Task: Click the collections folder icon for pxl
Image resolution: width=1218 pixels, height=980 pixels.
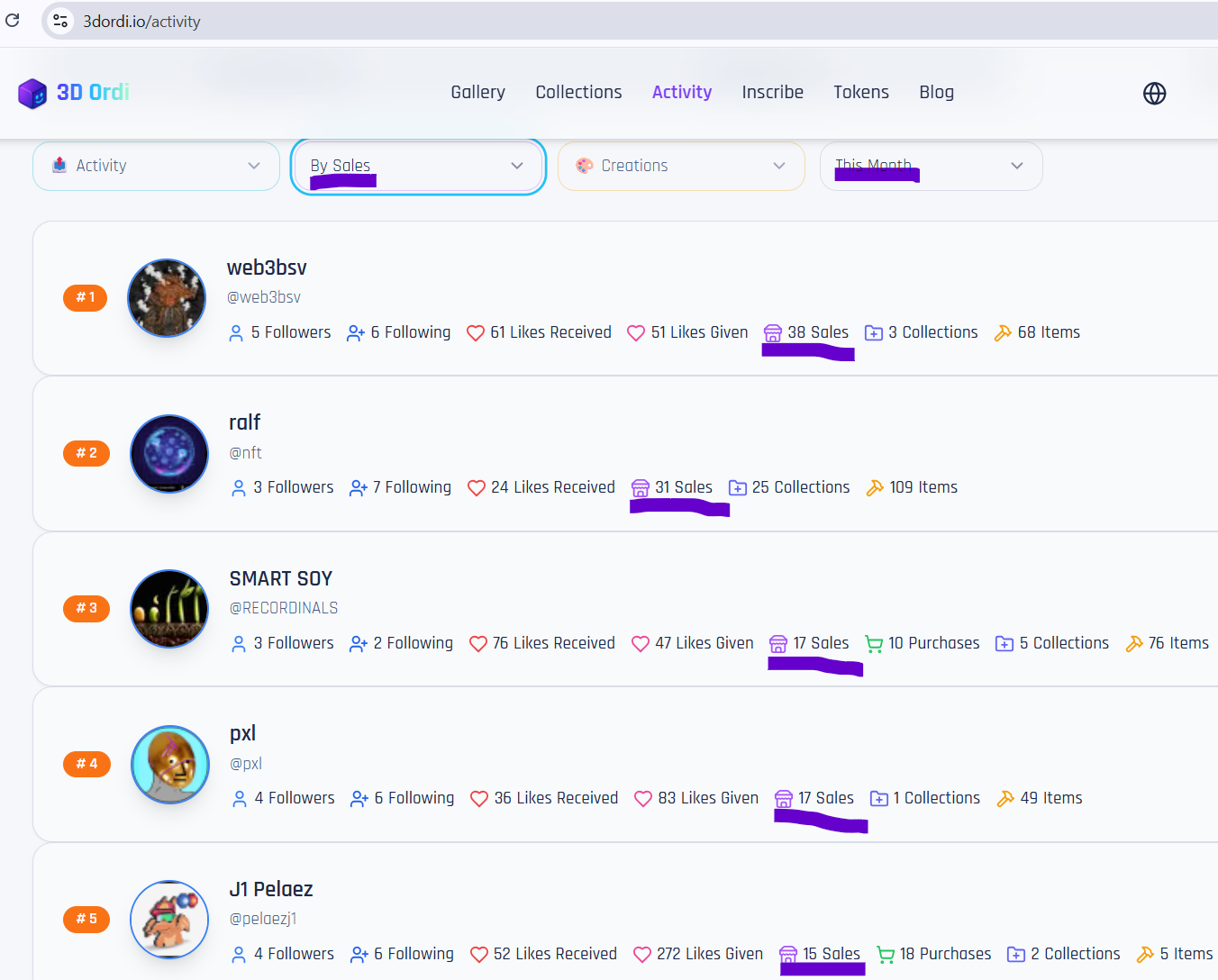Action: click(x=879, y=799)
